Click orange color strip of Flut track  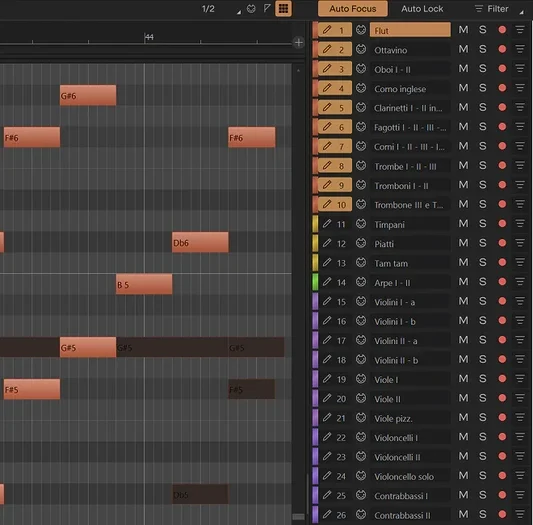pyautogui.click(x=315, y=30)
